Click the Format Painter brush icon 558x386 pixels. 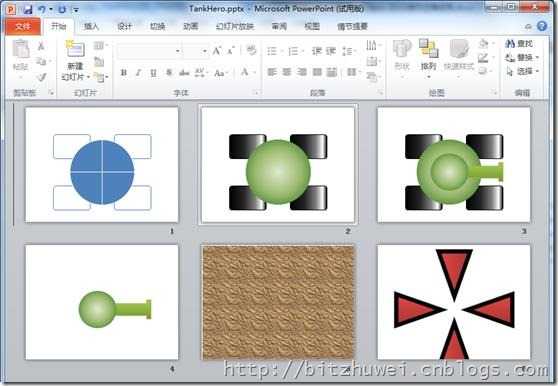coord(42,77)
